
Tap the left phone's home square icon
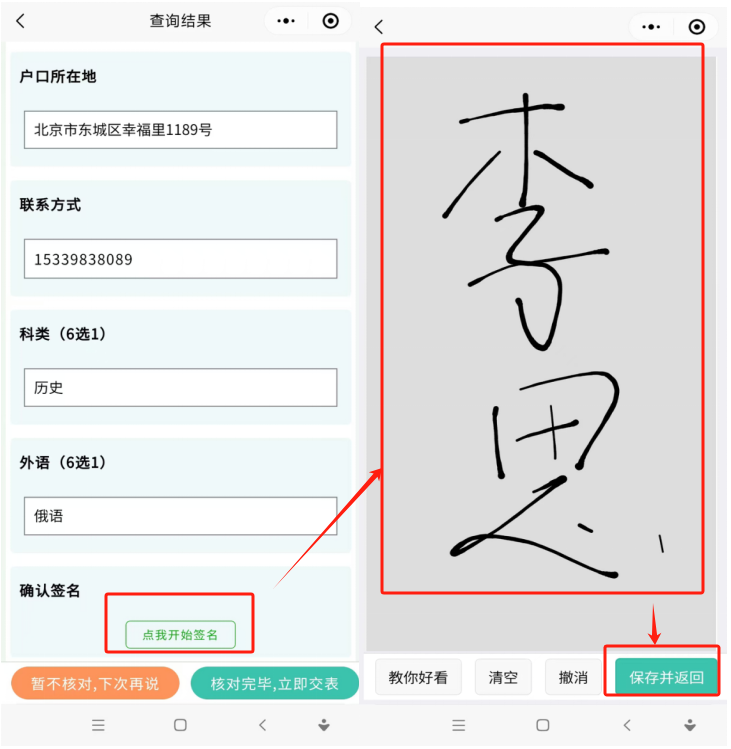point(180,725)
